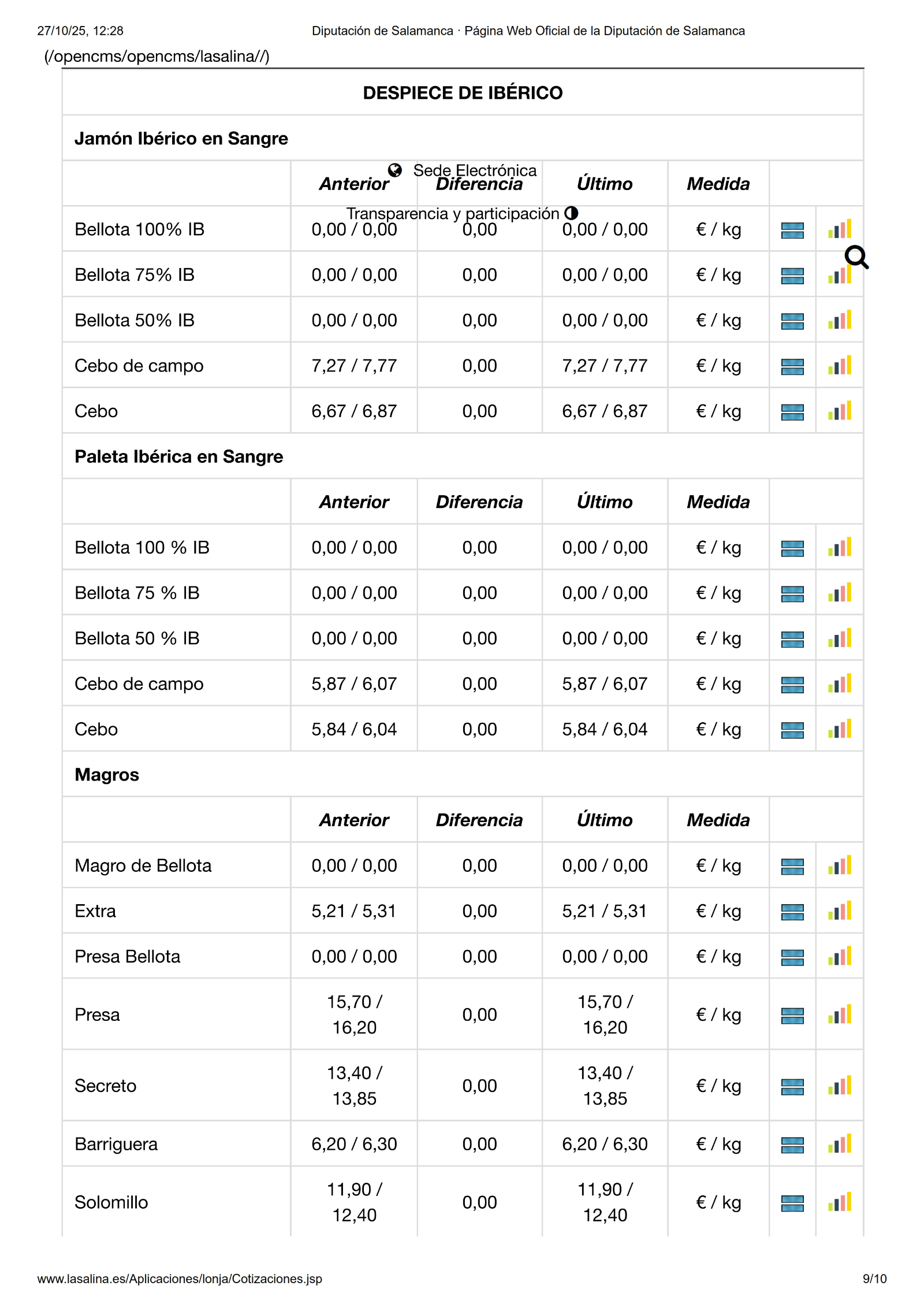The width and height of the screenshot is (924, 1308).
Task: Toggle the contrast half-circle icon
Action: pos(571,213)
